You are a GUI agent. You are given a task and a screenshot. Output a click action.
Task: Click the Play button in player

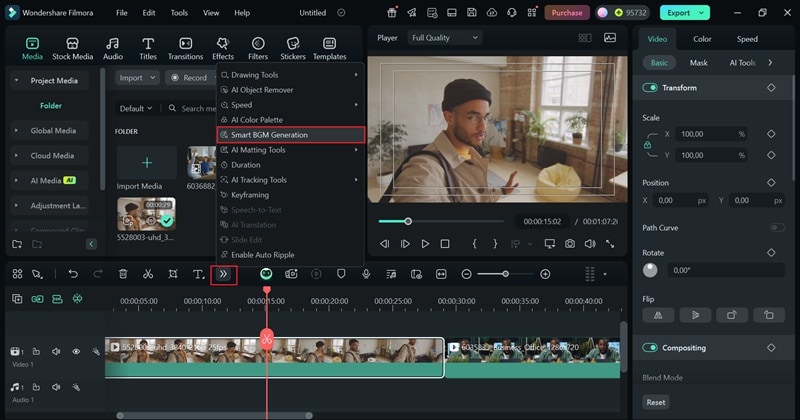click(425, 244)
